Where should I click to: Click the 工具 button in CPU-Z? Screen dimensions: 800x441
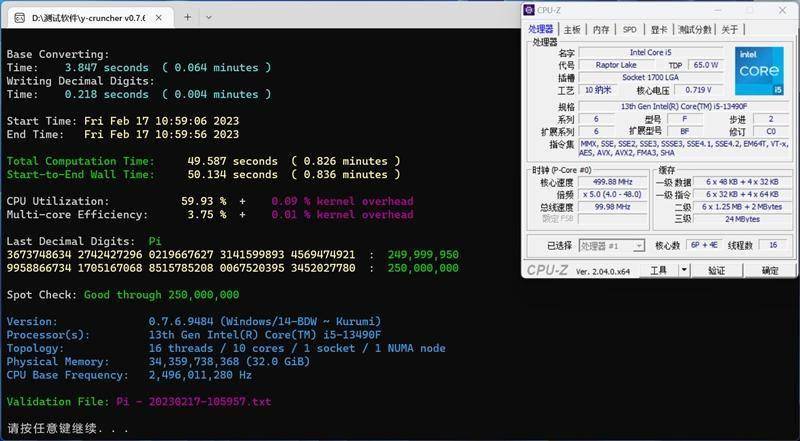coord(659,270)
